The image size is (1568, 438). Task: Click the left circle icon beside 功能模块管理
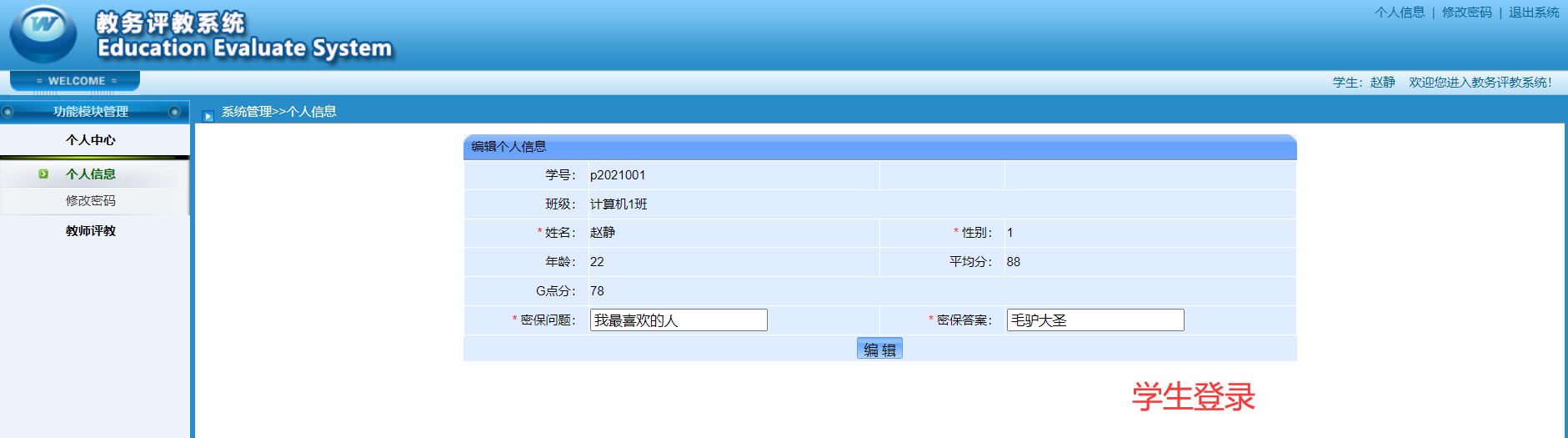[x=8, y=112]
